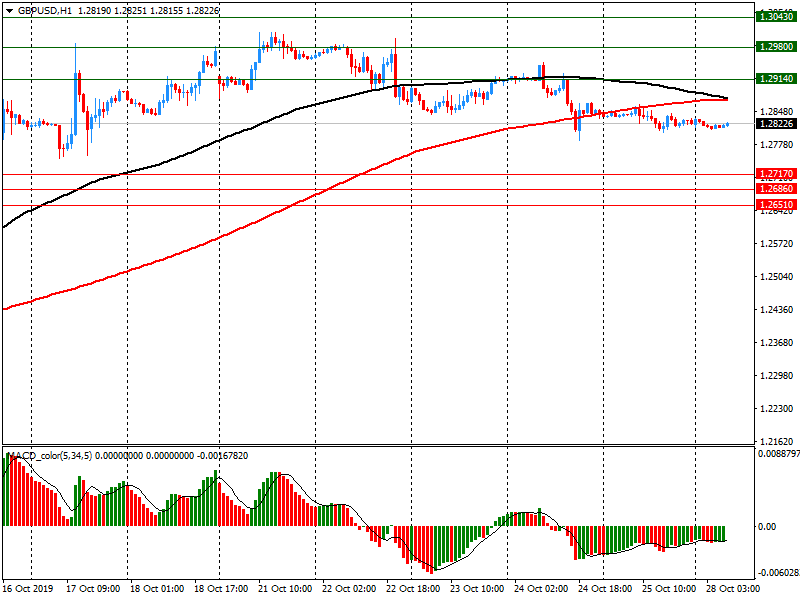This screenshot has height=600, width=800.
Task: Click the 22 Oct 18:00 time label
Action: 413,589
